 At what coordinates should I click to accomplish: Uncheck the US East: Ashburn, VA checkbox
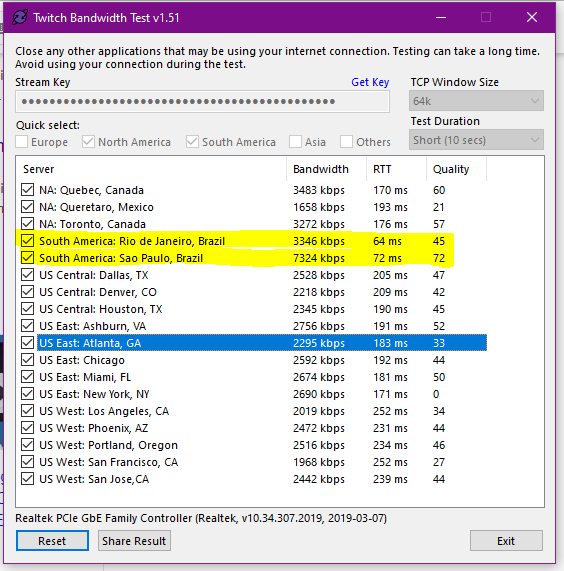(27, 326)
